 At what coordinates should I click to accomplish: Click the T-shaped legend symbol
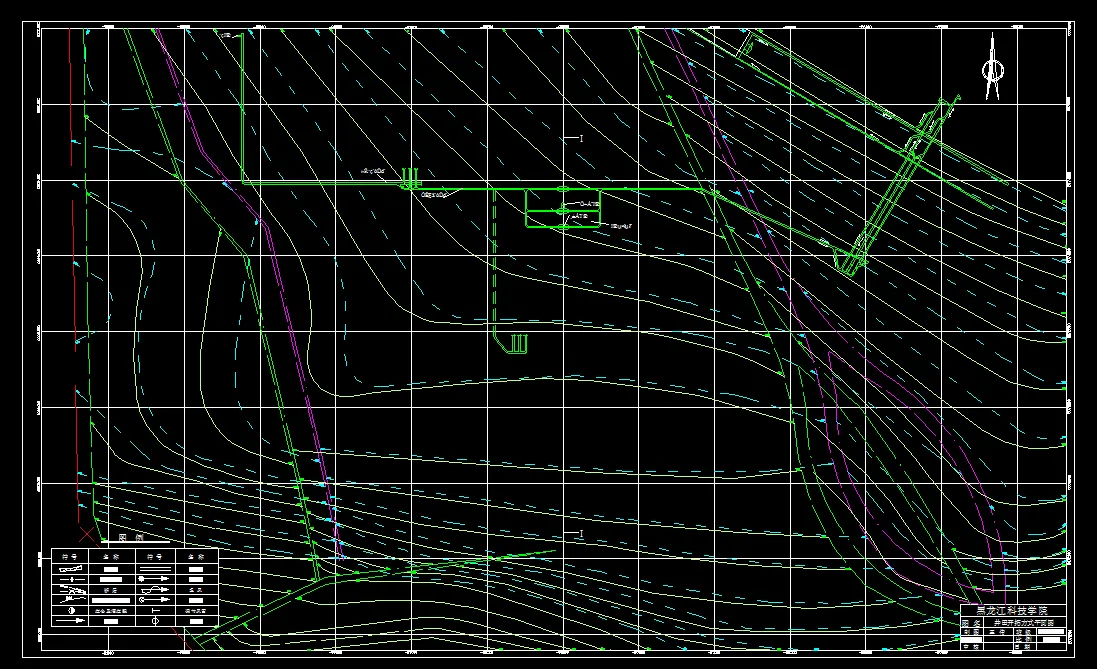coord(156,610)
